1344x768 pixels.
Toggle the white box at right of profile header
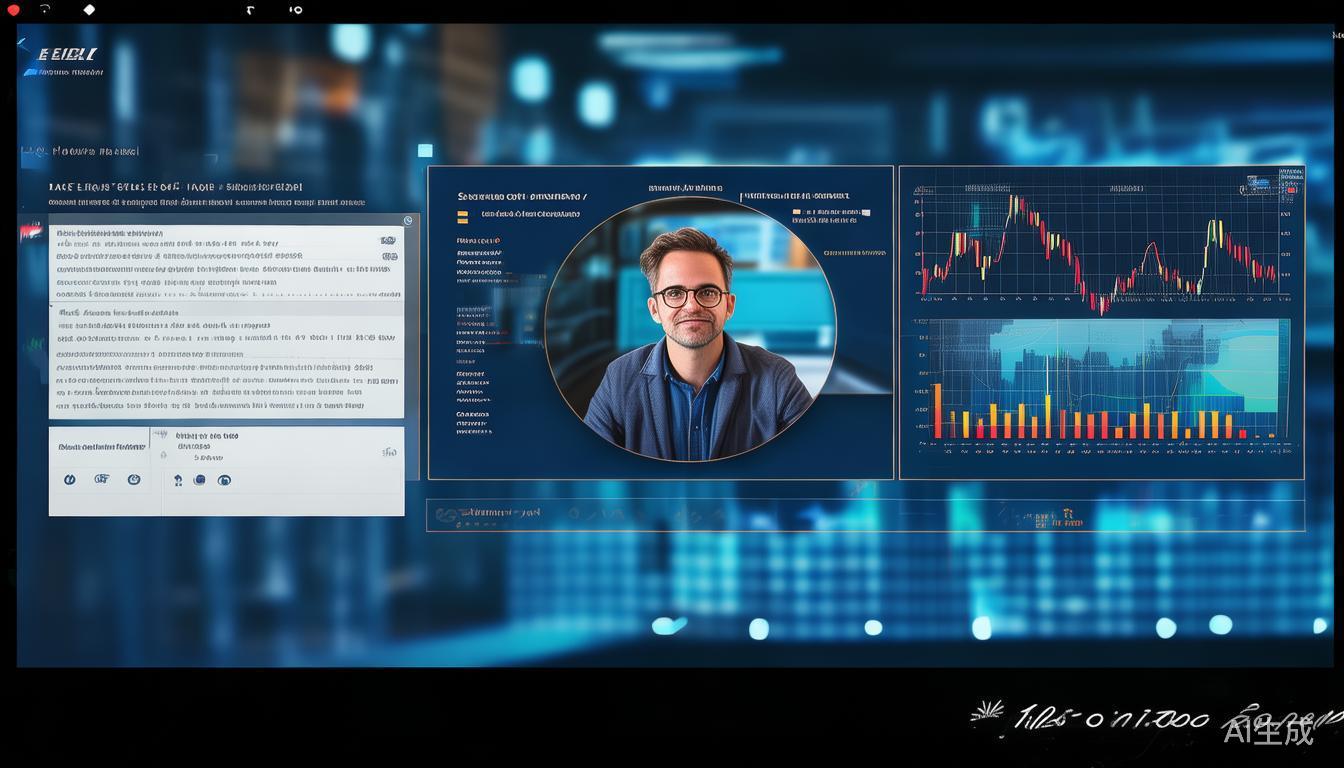pyautogui.click(x=866, y=213)
